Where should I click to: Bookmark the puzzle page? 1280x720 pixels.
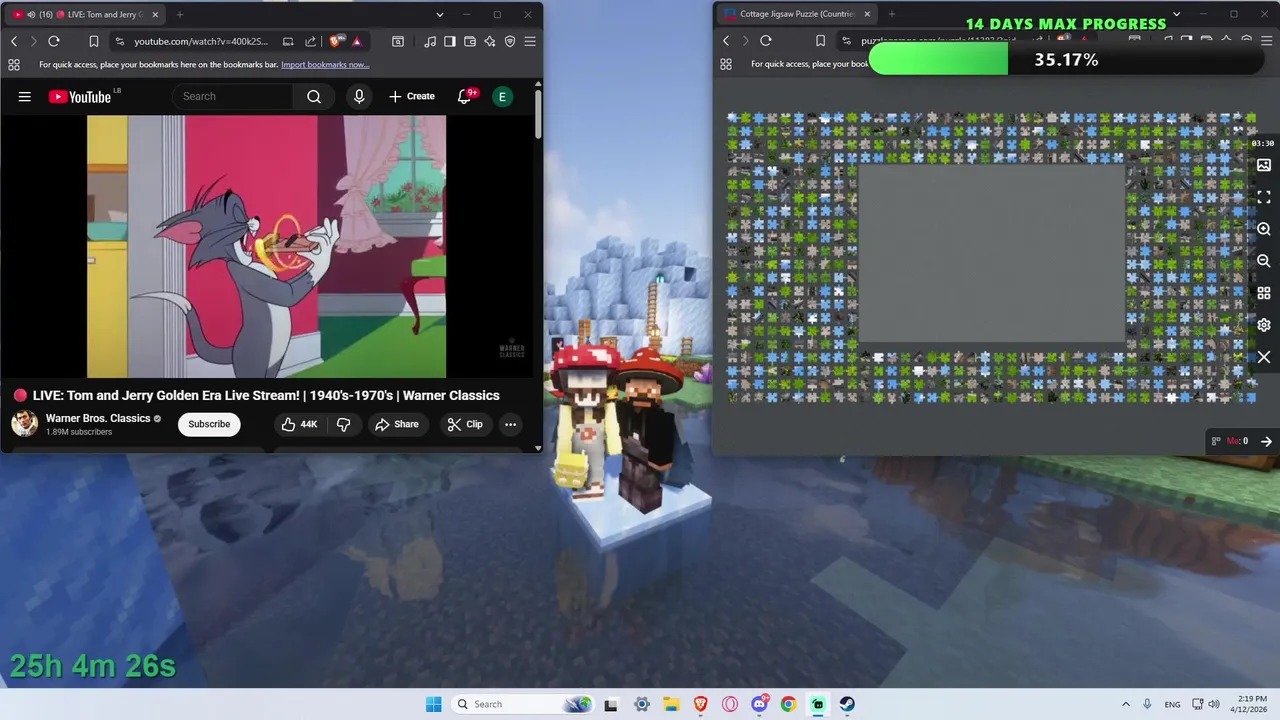tap(820, 41)
